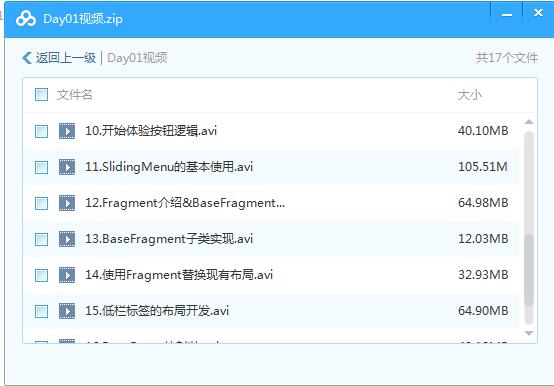Sort by the 文件名 column header

point(75,95)
